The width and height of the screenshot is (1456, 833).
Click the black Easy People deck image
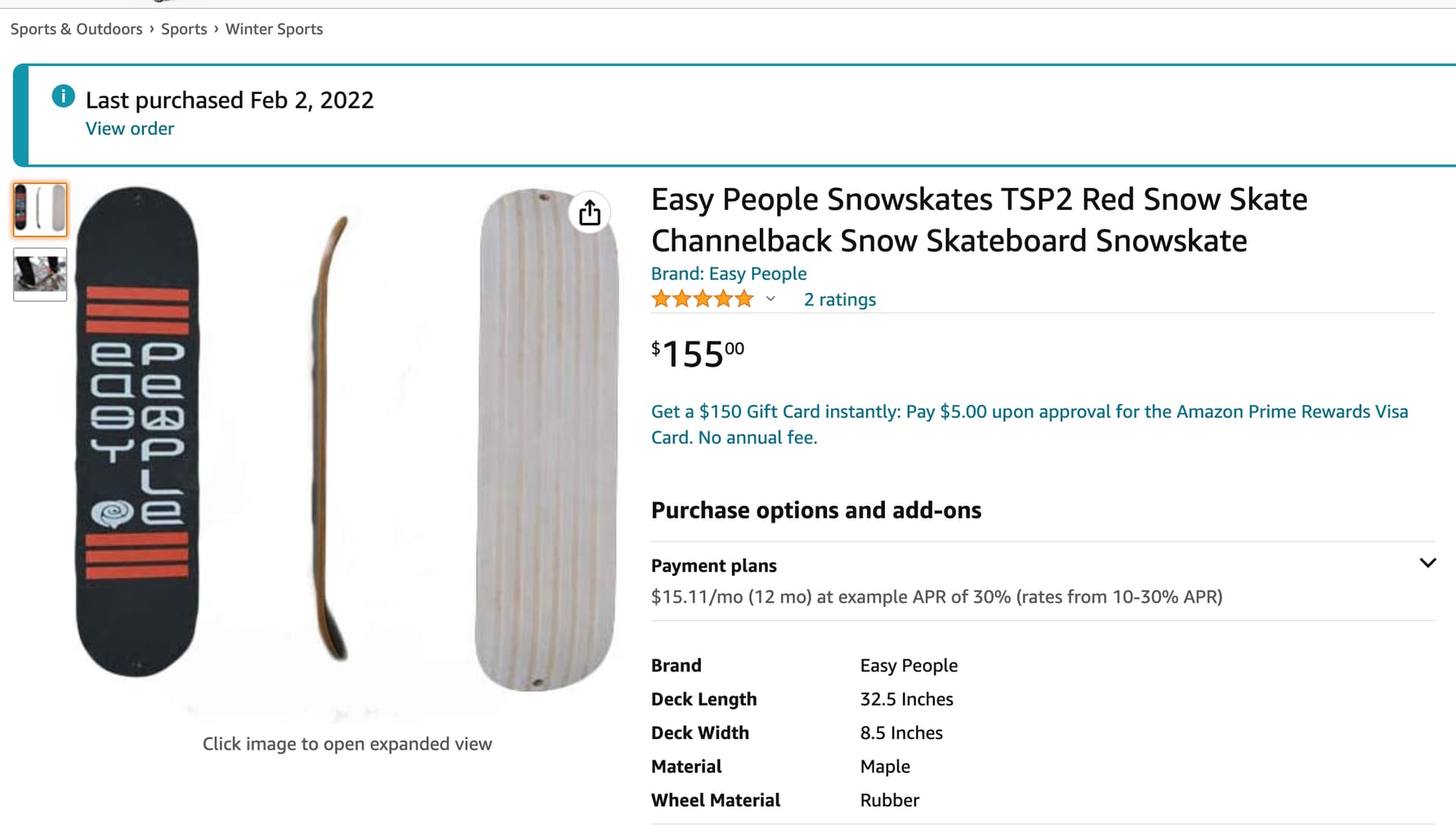137,431
